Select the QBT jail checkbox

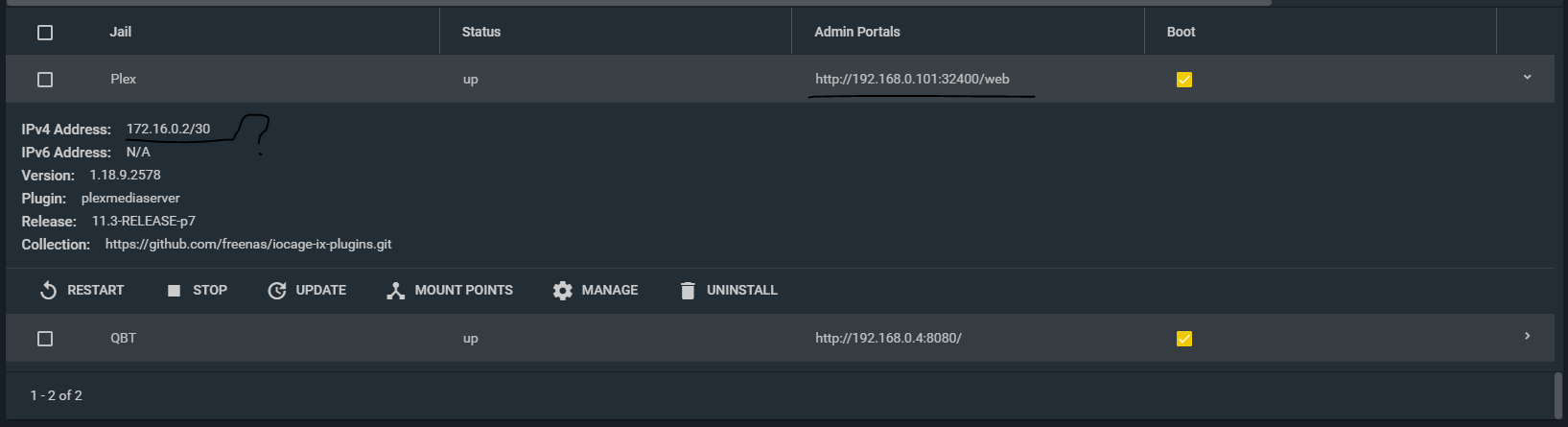coord(45,339)
